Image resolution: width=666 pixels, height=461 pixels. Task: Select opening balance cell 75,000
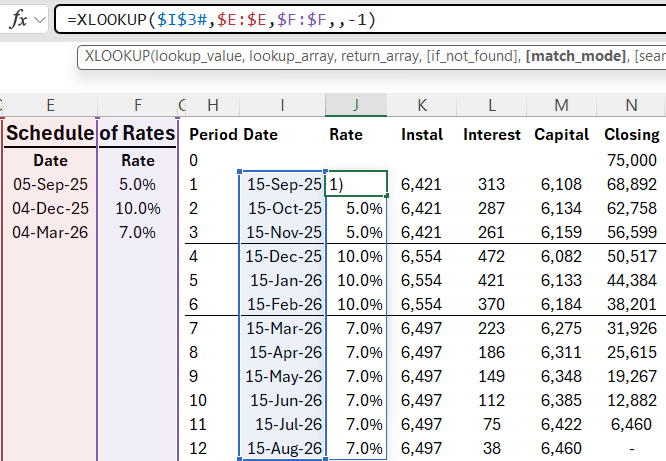pyautogui.click(x=631, y=160)
